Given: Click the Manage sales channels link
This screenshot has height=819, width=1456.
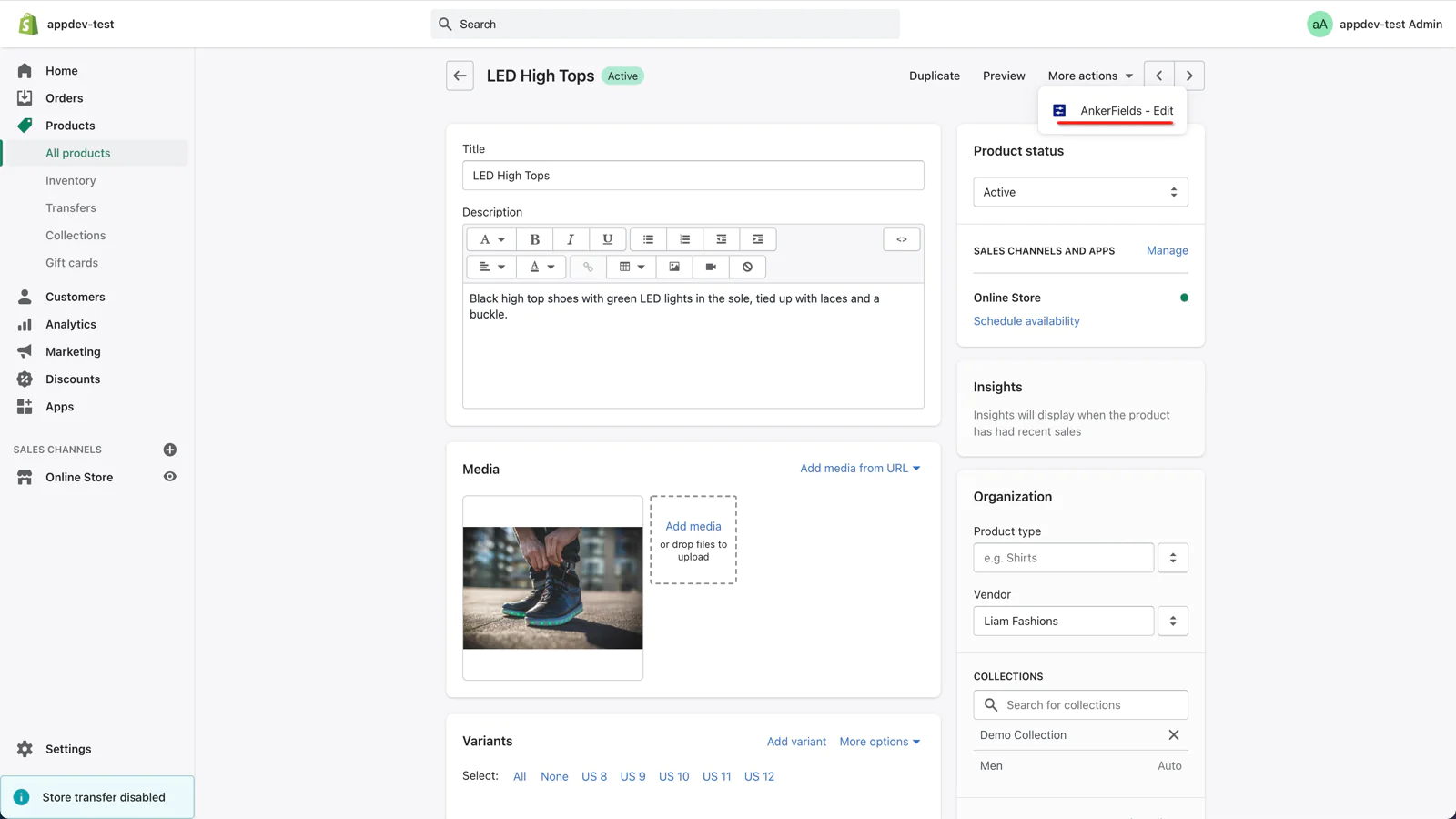Looking at the screenshot, I should pyautogui.click(x=1168, y=250).
